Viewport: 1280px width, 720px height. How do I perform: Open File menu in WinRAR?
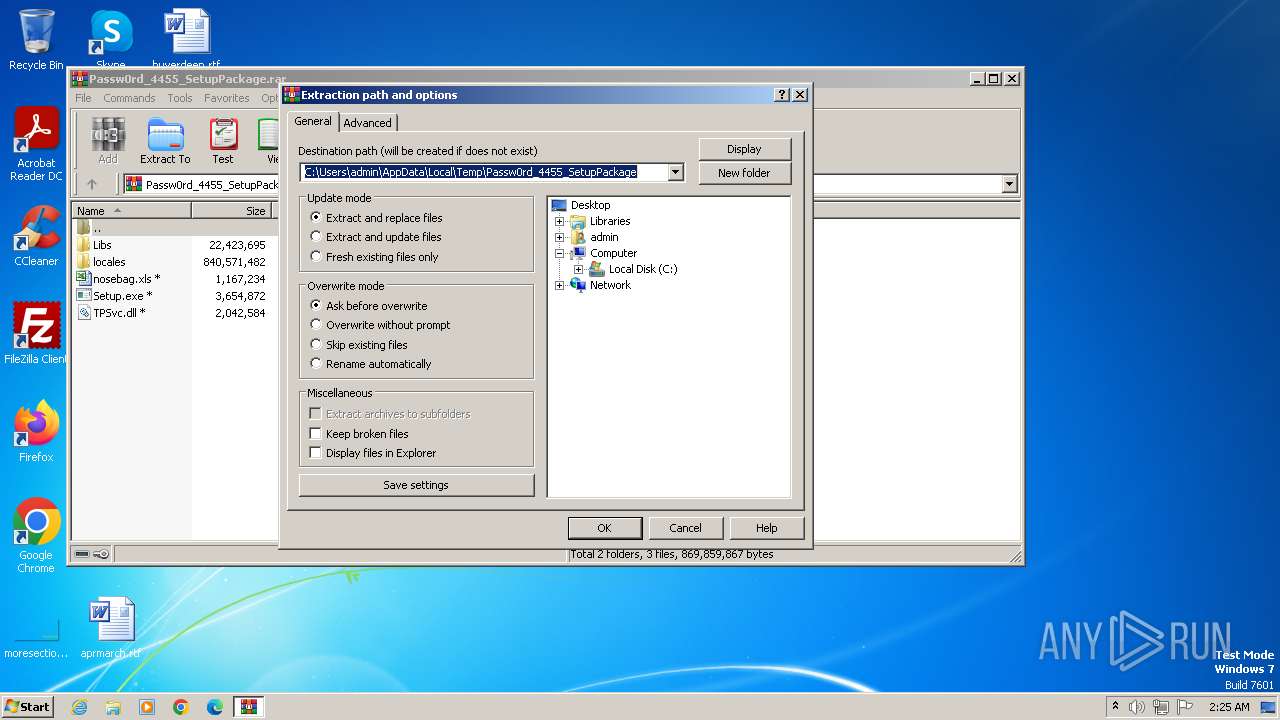(83, 98)
